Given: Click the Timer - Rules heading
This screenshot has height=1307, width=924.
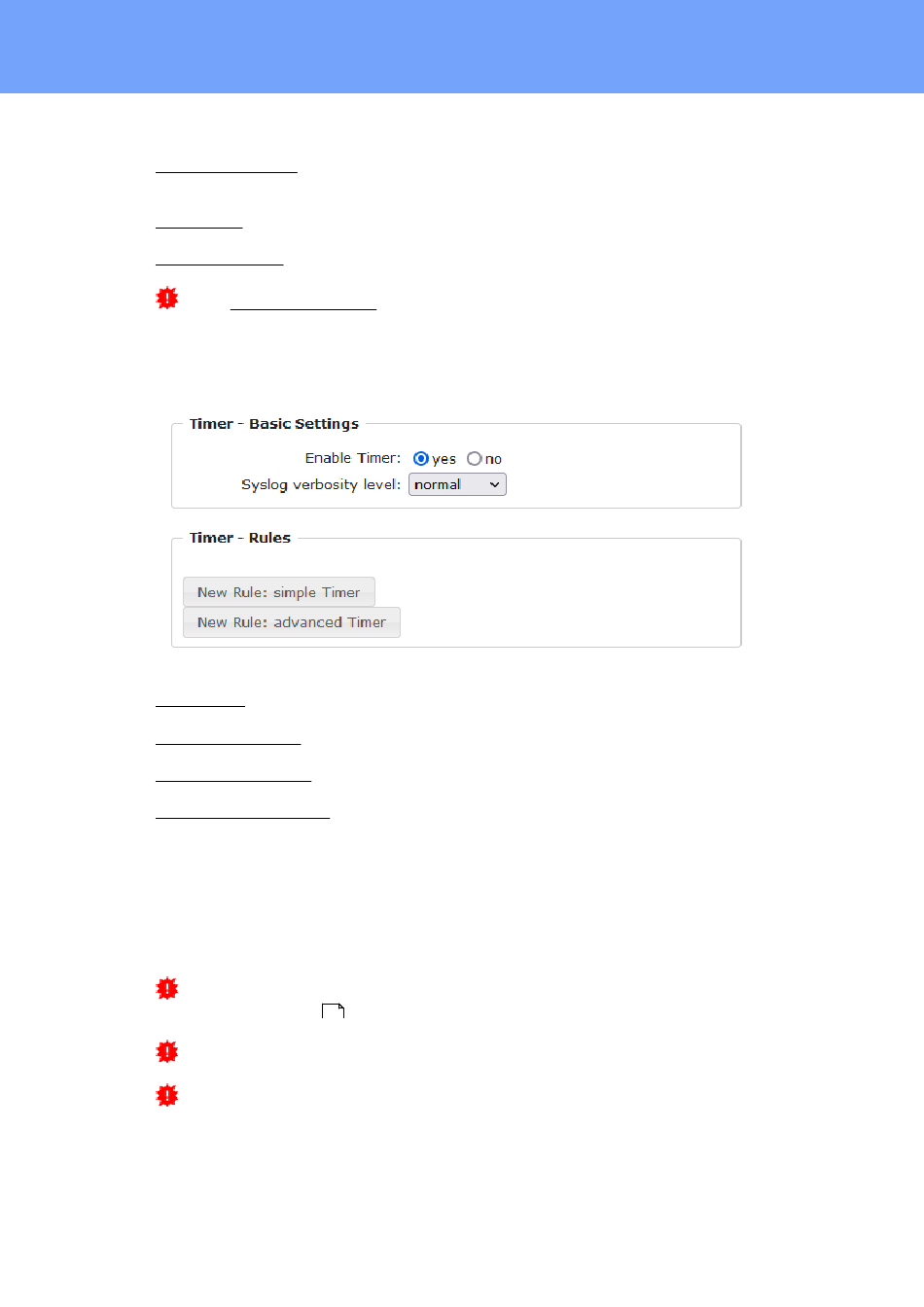Looking at the screenshot, I should tap(240, 538).
